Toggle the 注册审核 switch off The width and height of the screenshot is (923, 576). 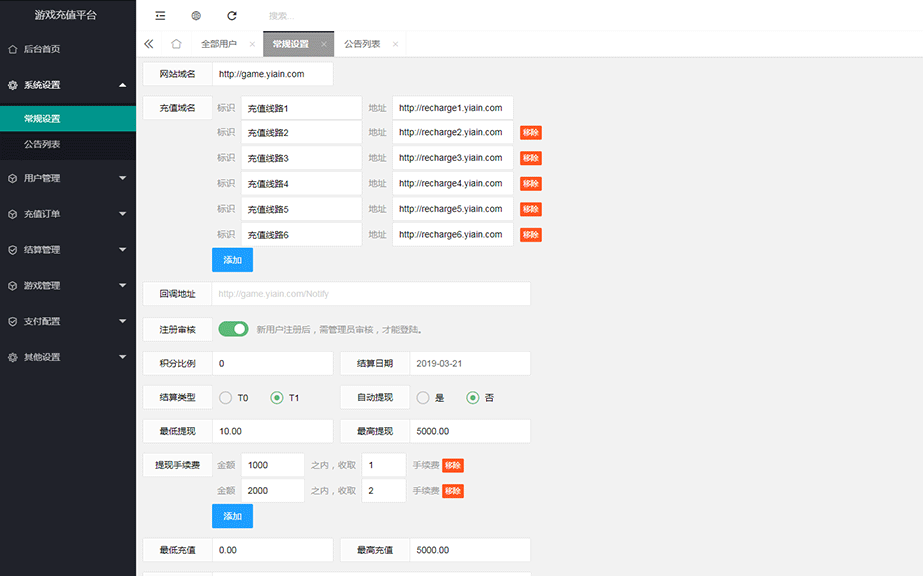click(x=233, y=329)
